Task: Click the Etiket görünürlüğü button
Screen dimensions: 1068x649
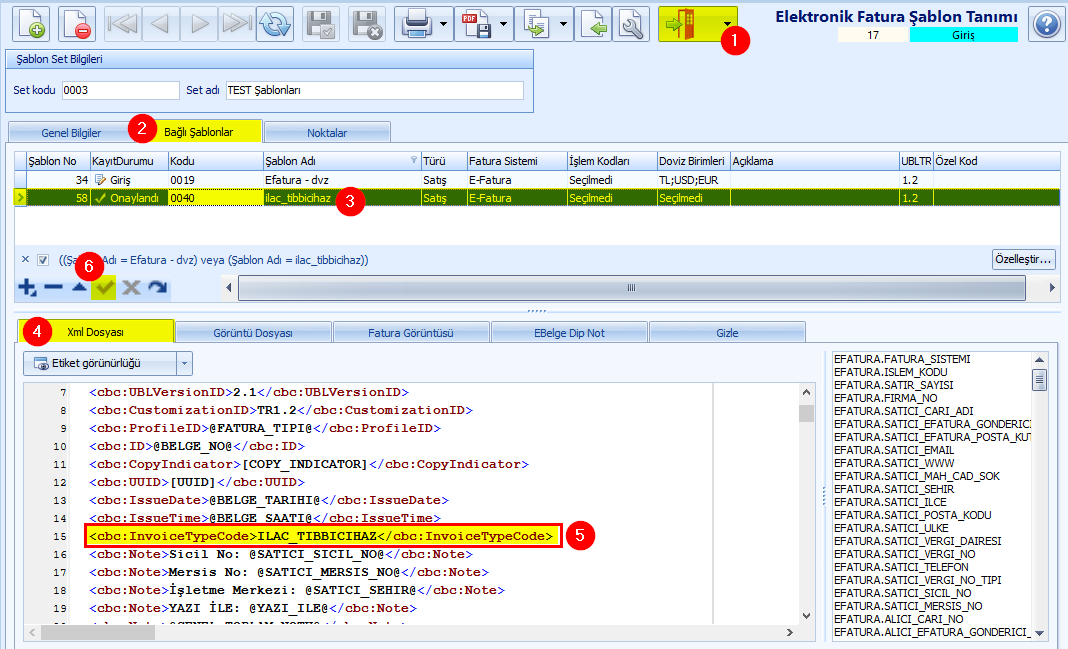Action: (x=100, y=364)
